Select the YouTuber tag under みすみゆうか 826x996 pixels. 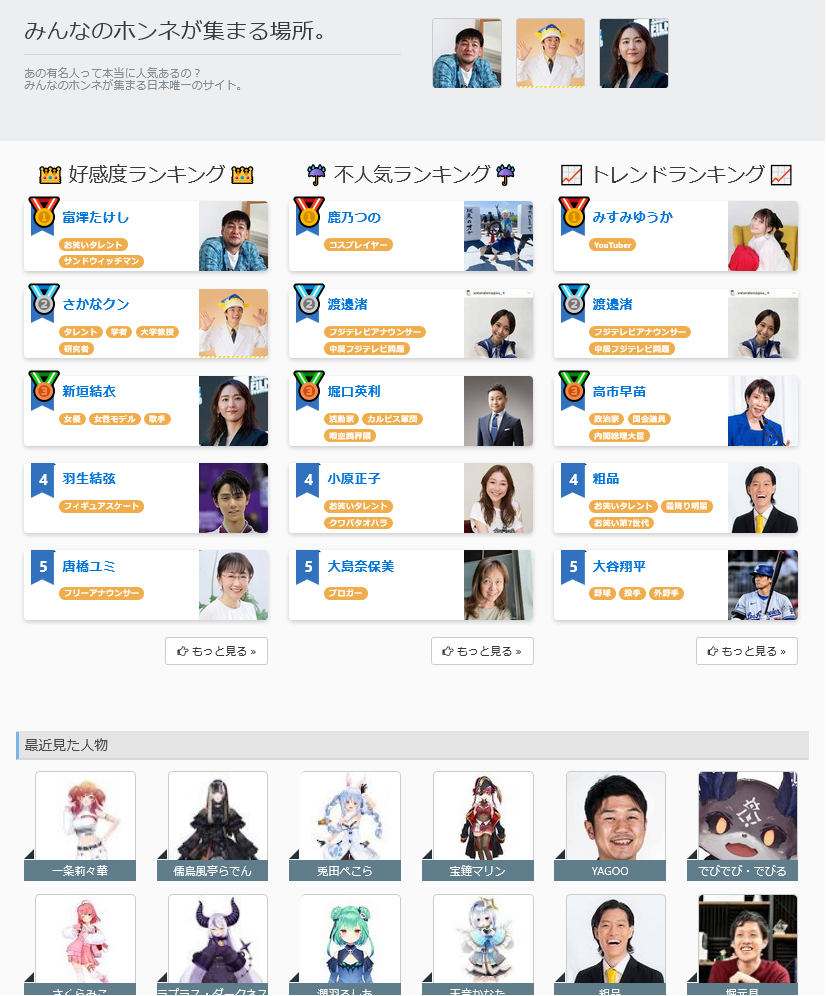click(613, 245)
